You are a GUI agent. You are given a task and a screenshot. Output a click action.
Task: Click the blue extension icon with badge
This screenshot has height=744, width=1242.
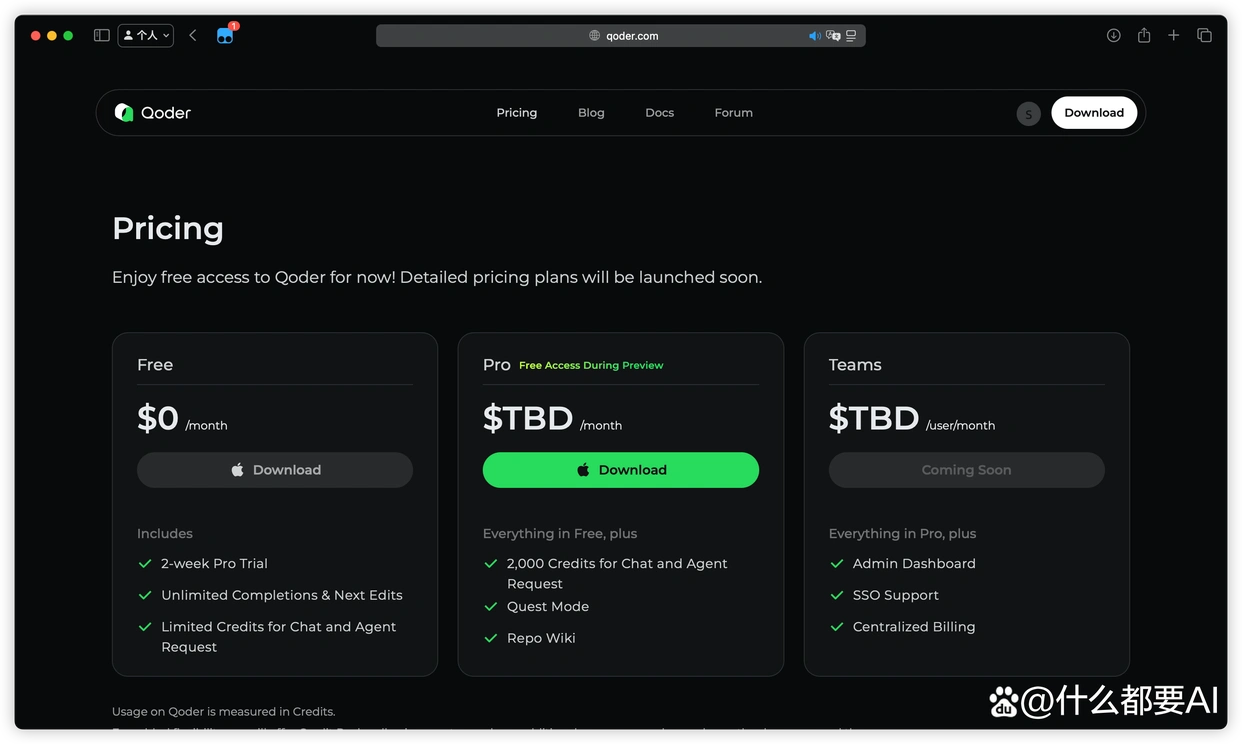point(225,35)
